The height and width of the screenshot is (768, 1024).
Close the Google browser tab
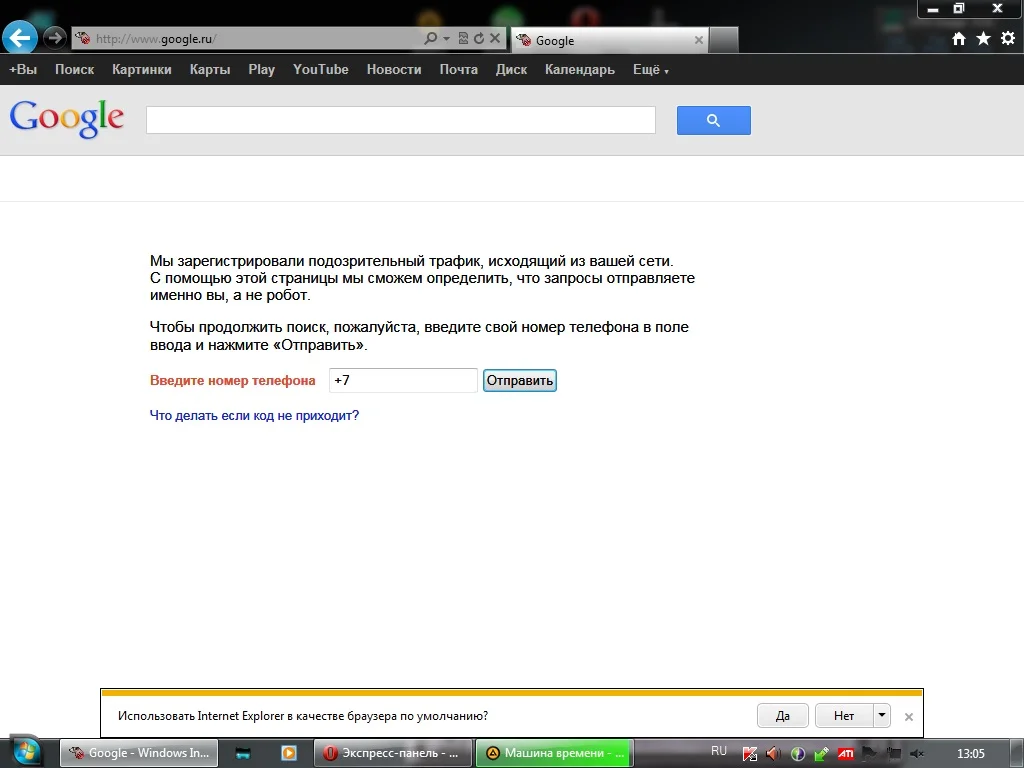tap(699, 40)
